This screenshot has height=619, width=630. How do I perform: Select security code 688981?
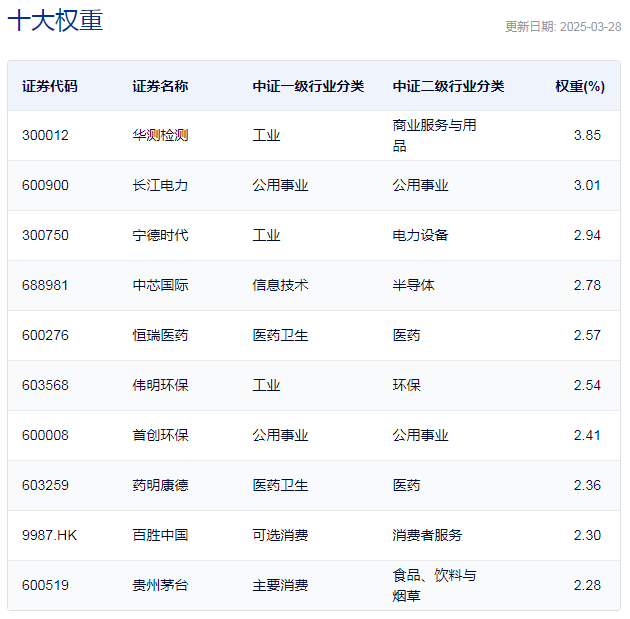(x=45, y=285)
